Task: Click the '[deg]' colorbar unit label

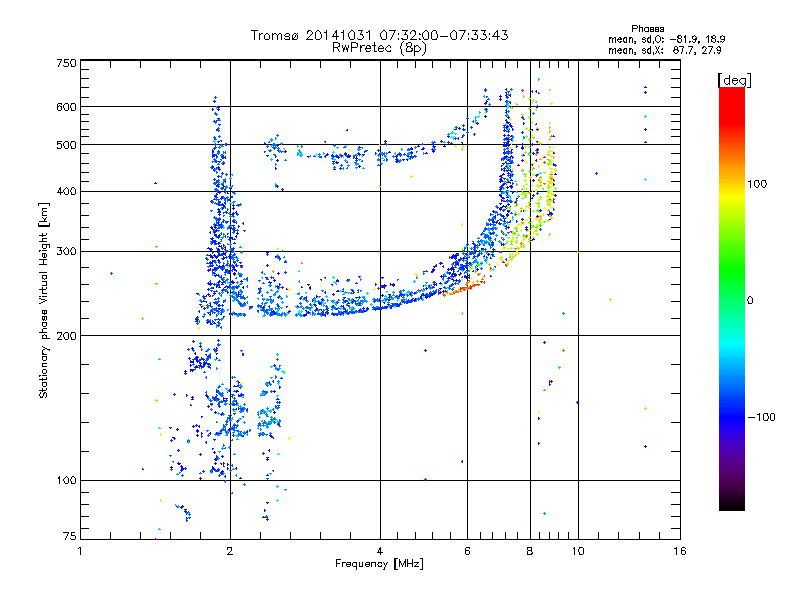Action: 734,80
